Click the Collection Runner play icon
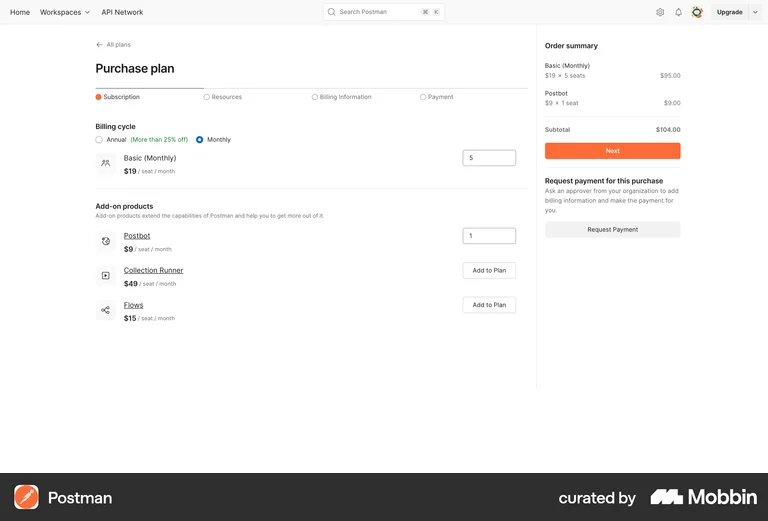 [x=106, y=276]
